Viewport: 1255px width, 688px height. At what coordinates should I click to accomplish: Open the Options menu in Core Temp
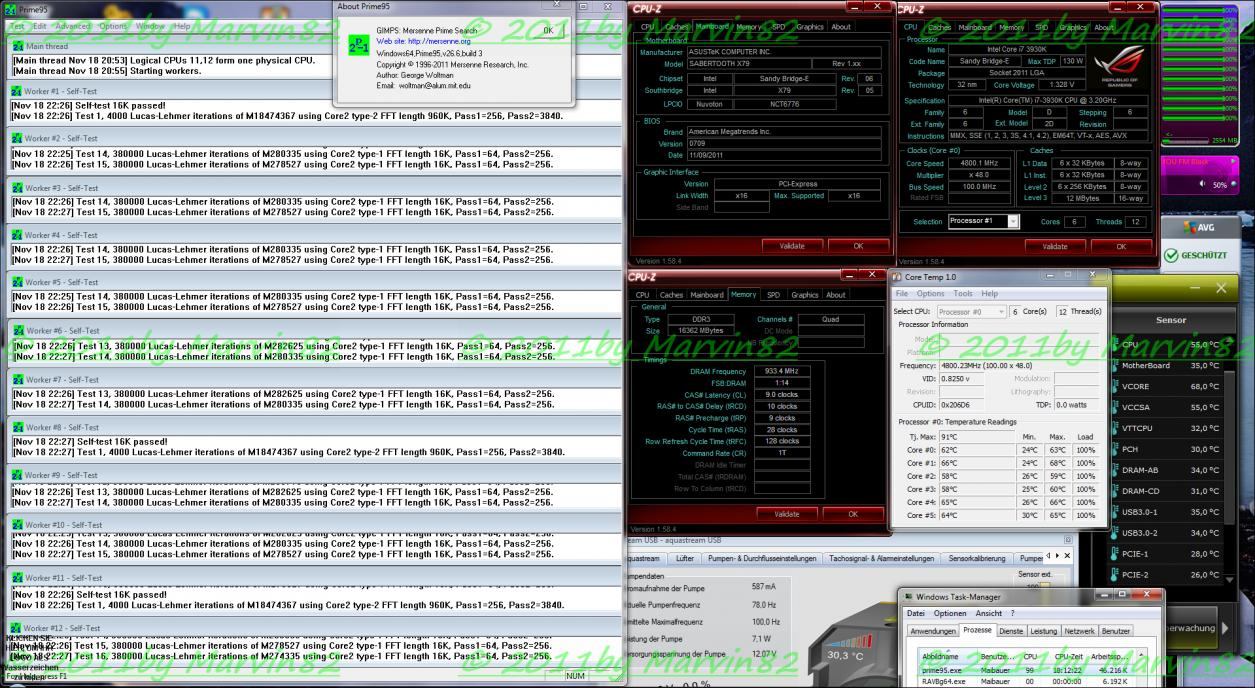[930, 294]
